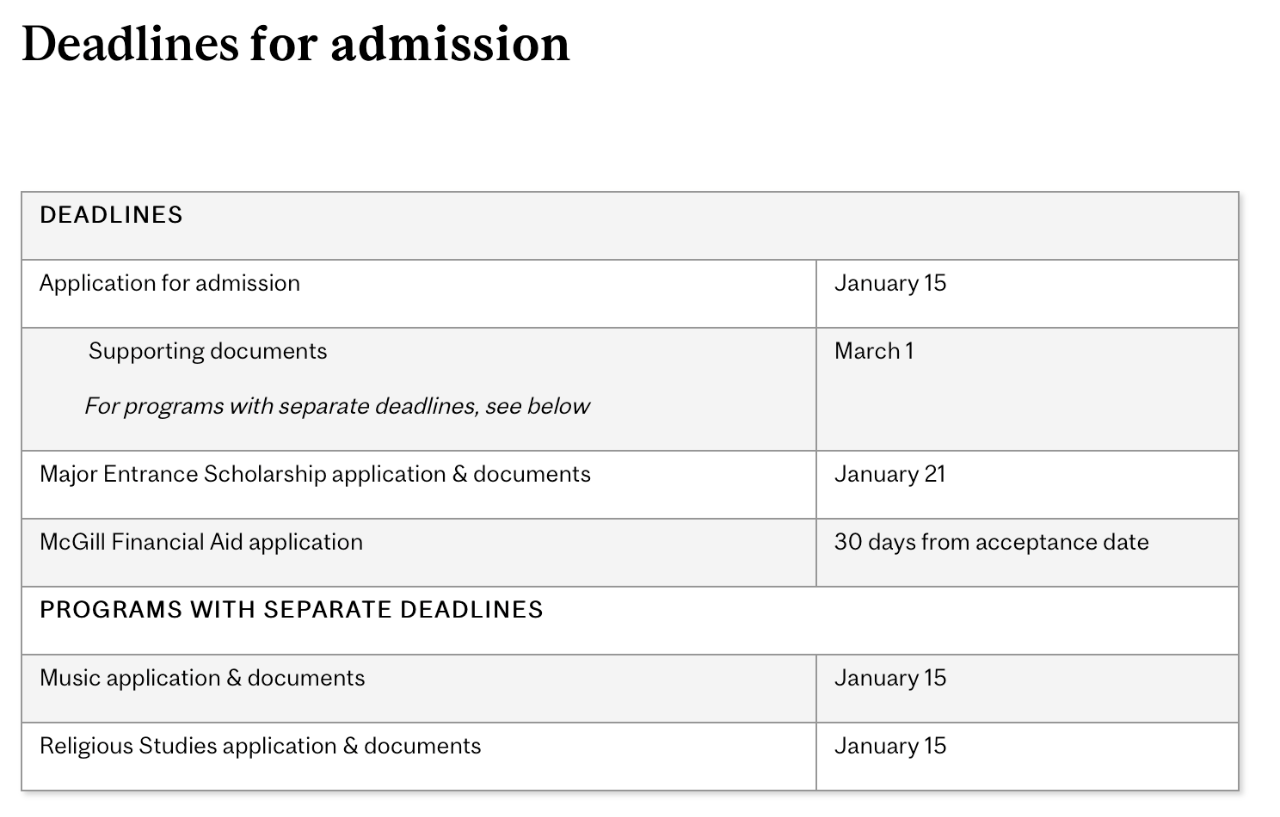
Task: Click the Application for admission row label
Action: coord(170,283)
